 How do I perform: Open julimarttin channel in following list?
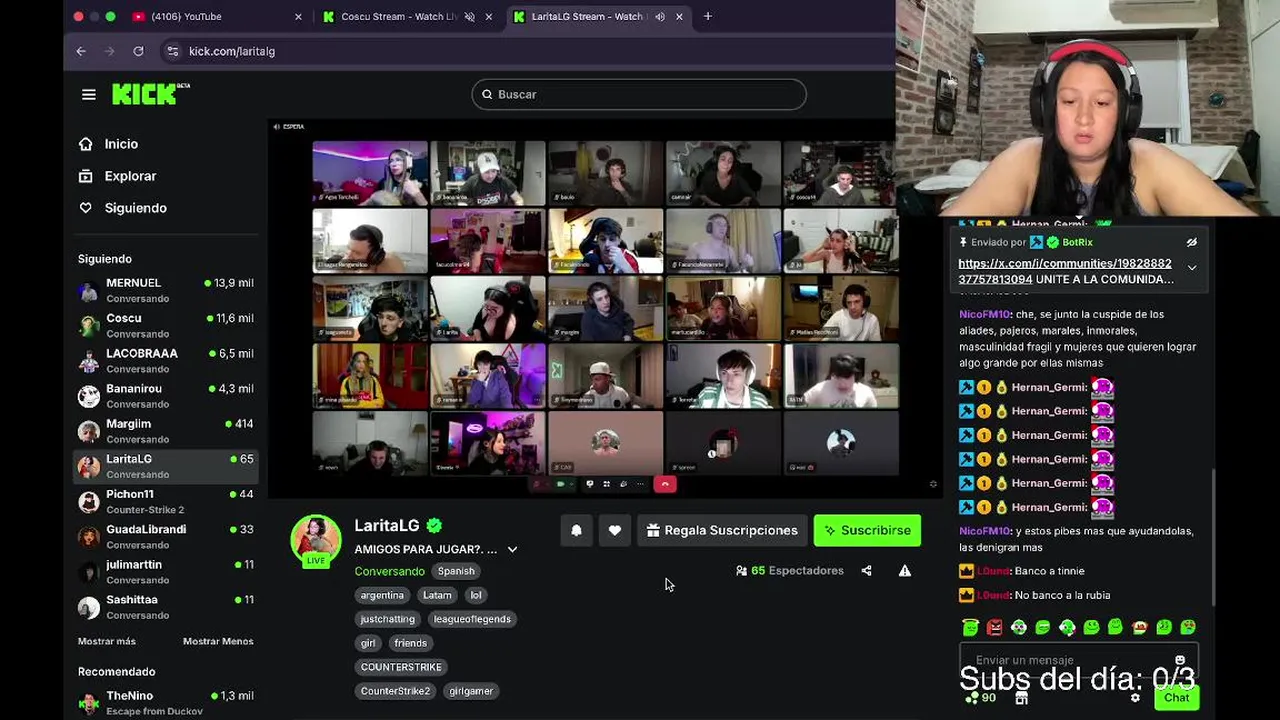point(166,571)
